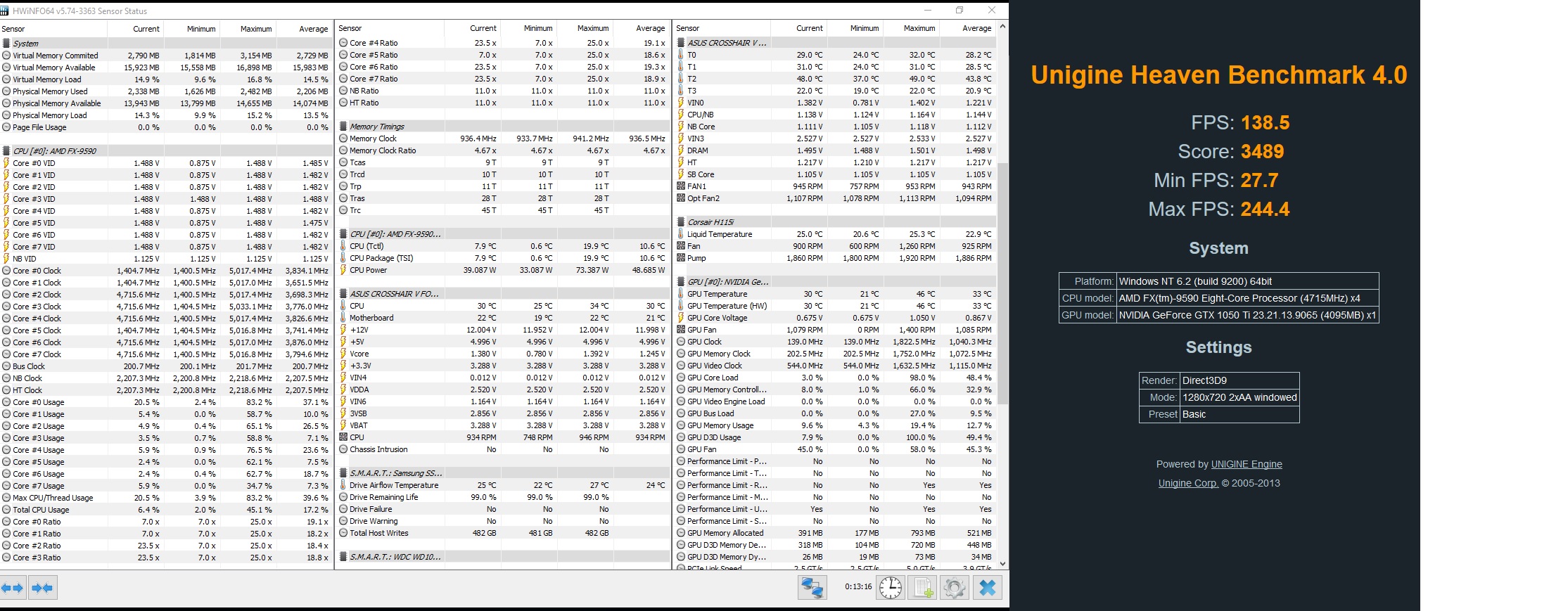Click the Max FPS: 244.4 benchmark result

coord(1219,209)
